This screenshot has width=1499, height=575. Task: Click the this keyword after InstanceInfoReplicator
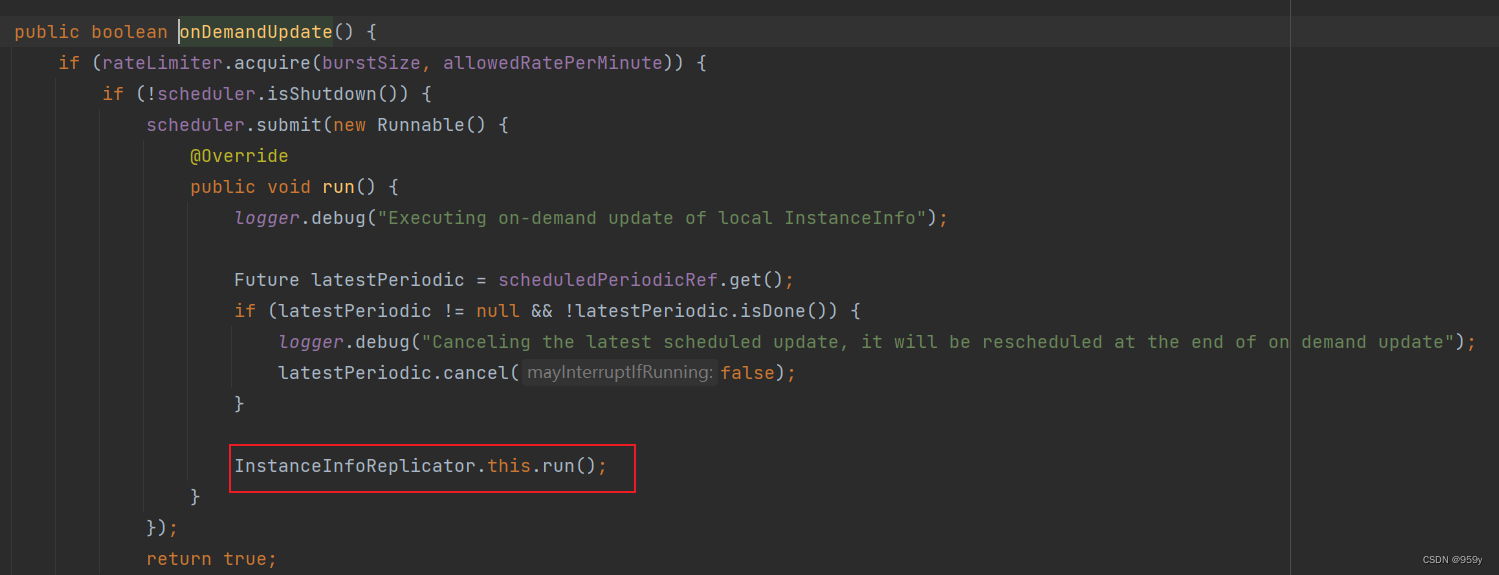coord(509,466)
